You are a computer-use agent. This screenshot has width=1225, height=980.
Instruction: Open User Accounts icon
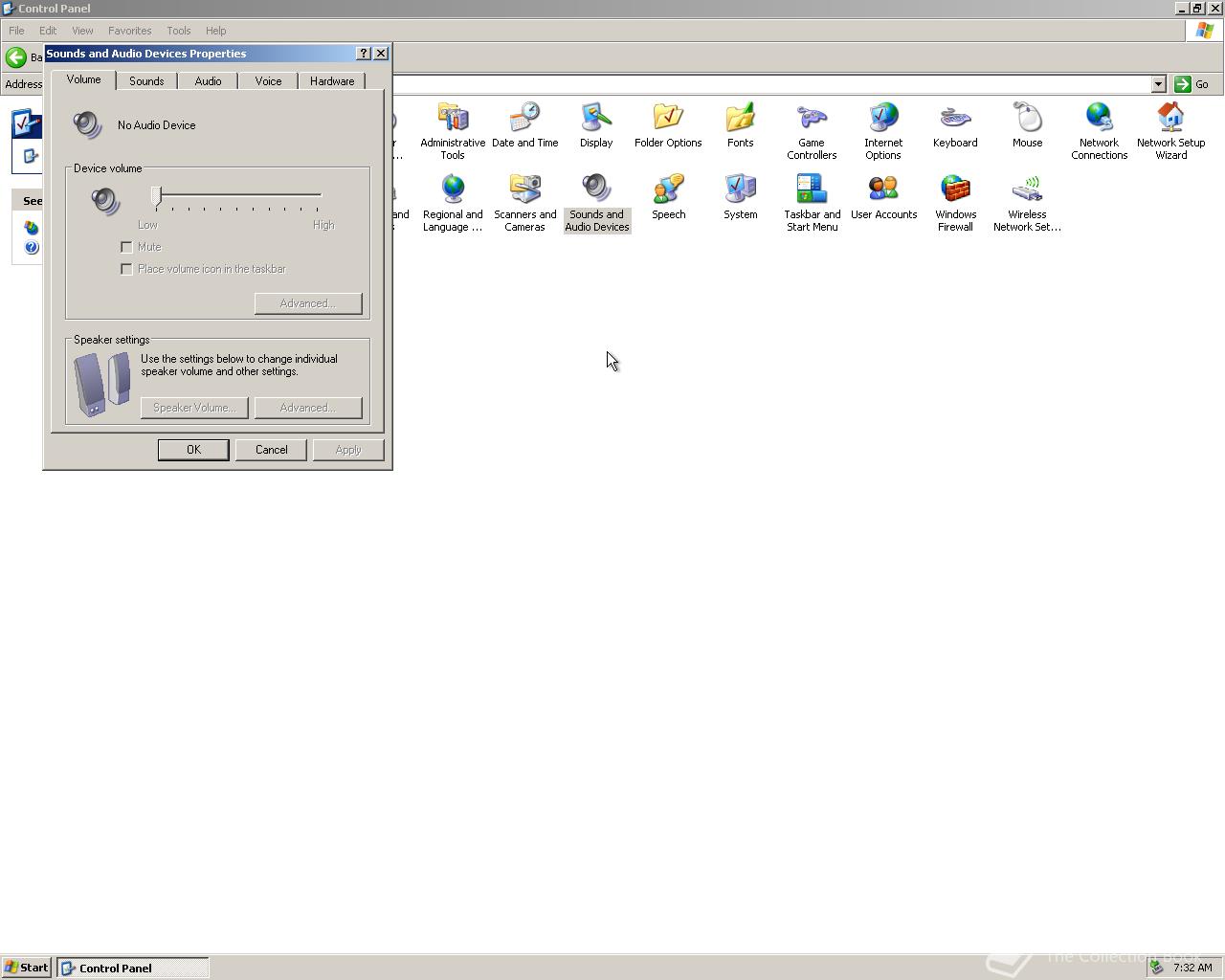(883, 197)
